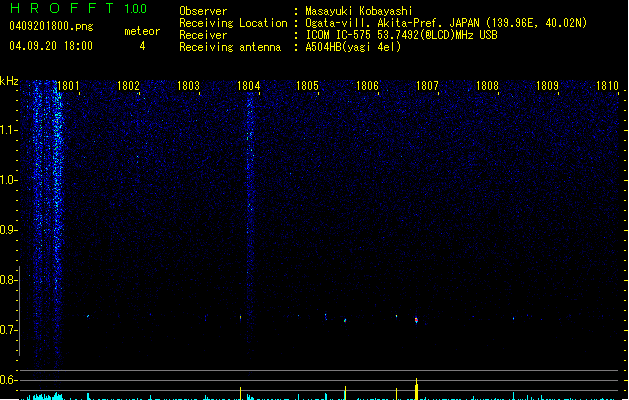Click the ICOM IC-575 receiver text

(x=401, y=35)
